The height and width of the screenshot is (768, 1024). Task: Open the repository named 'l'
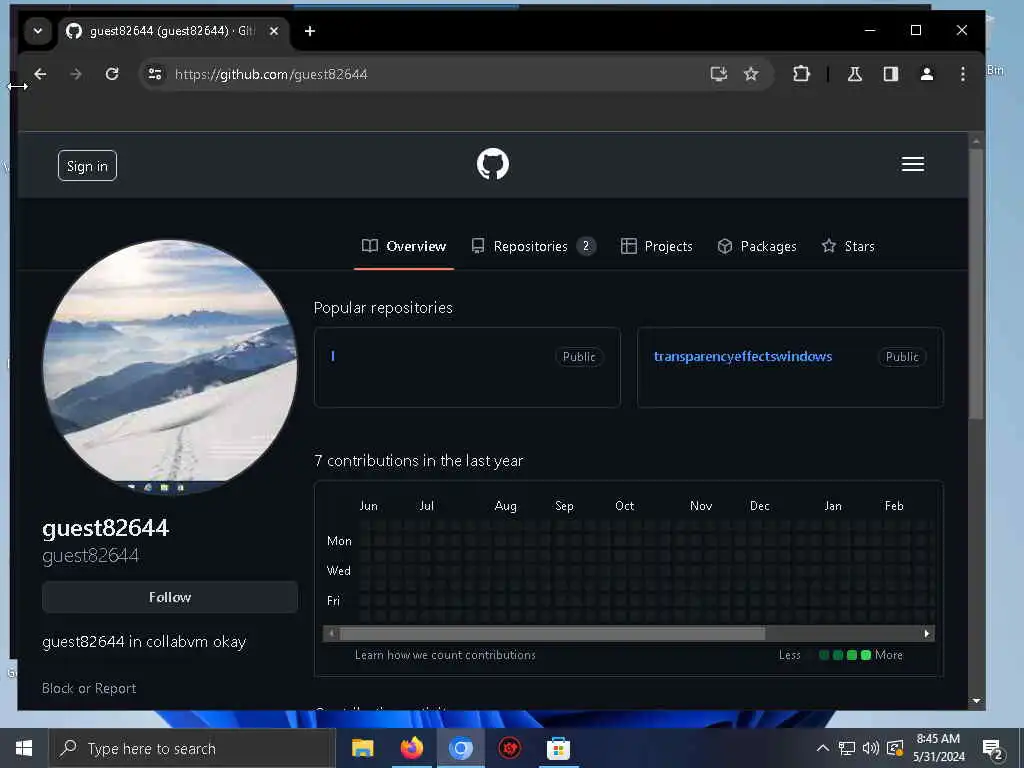[x=333, y=356]
